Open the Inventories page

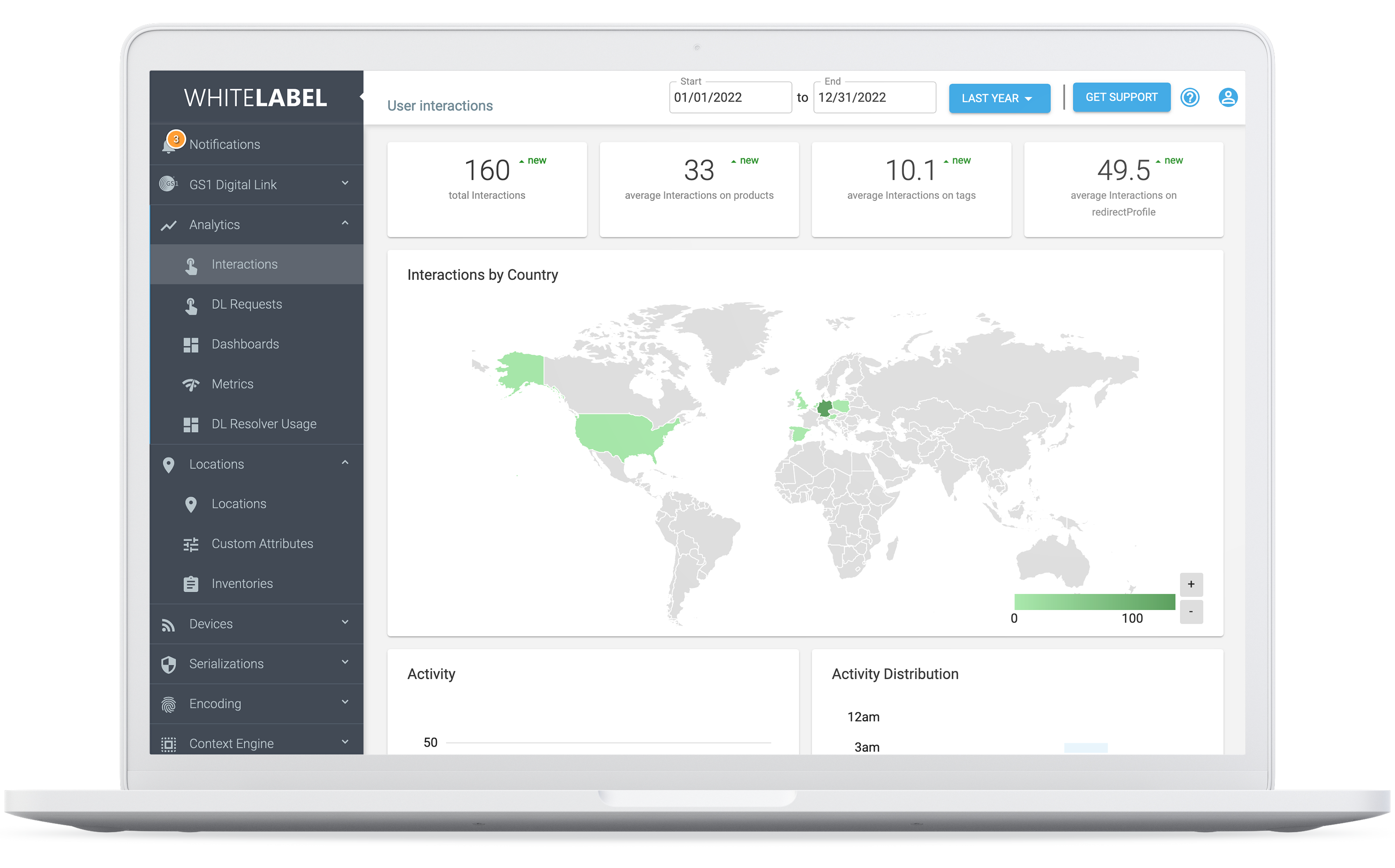pyautogui.click(x=256, y=584)
